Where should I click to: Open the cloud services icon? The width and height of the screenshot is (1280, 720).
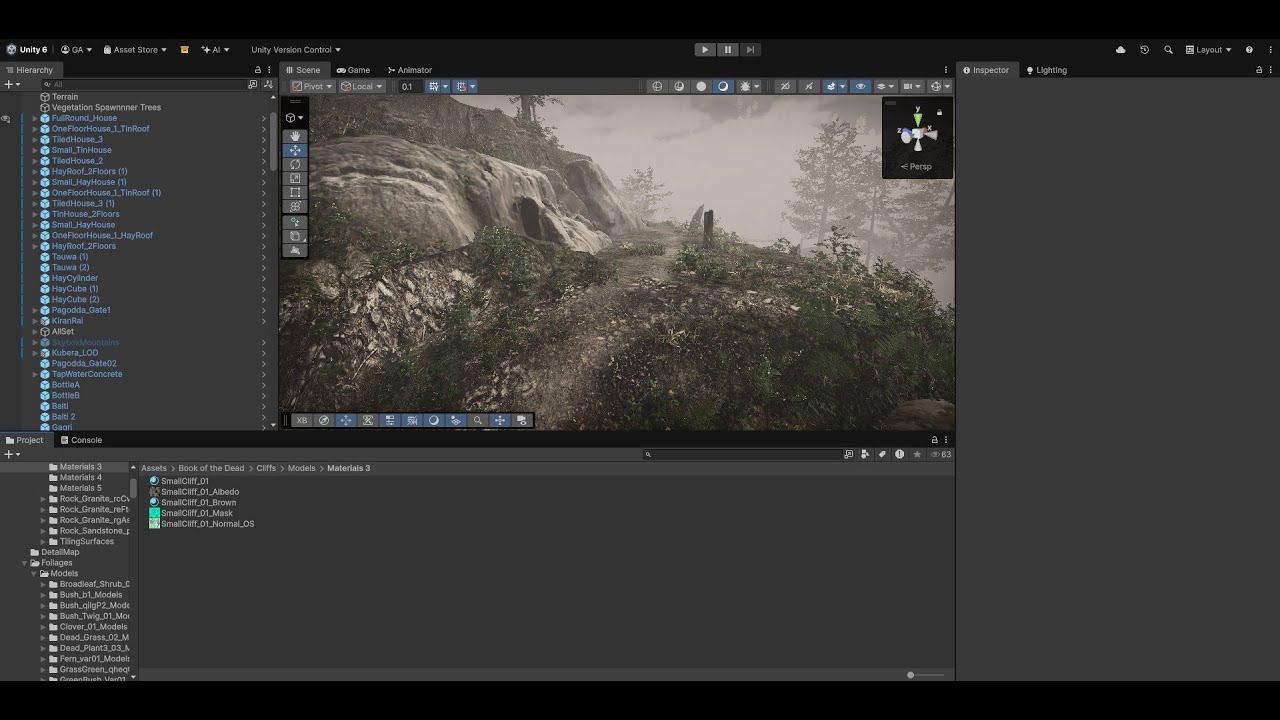(1120, 49)
